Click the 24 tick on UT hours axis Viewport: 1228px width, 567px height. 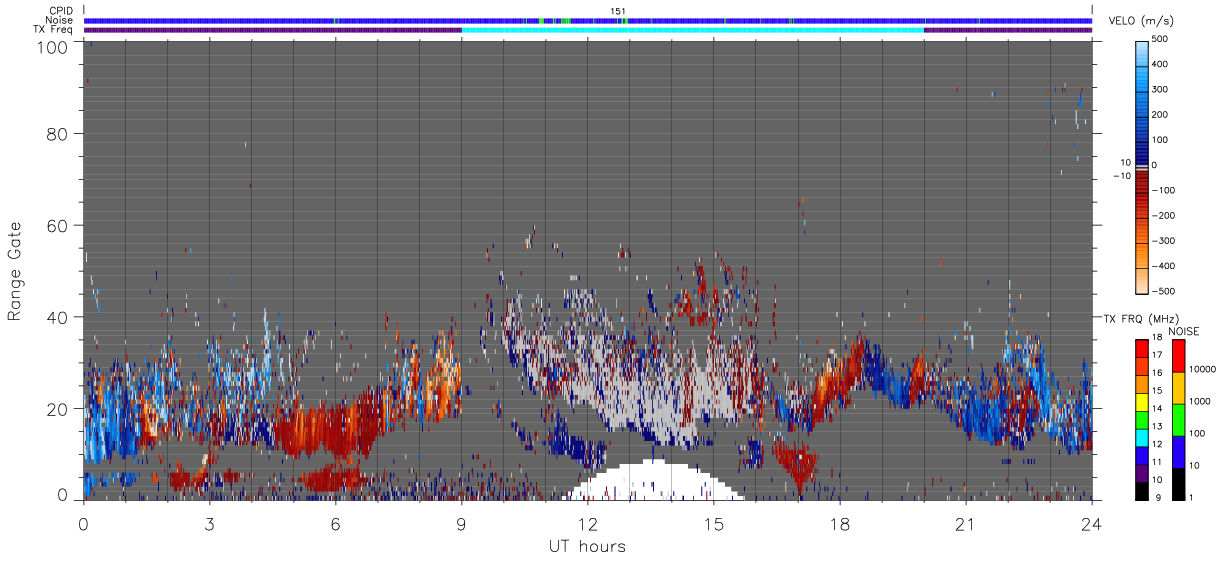click(x=1091, y=524)
